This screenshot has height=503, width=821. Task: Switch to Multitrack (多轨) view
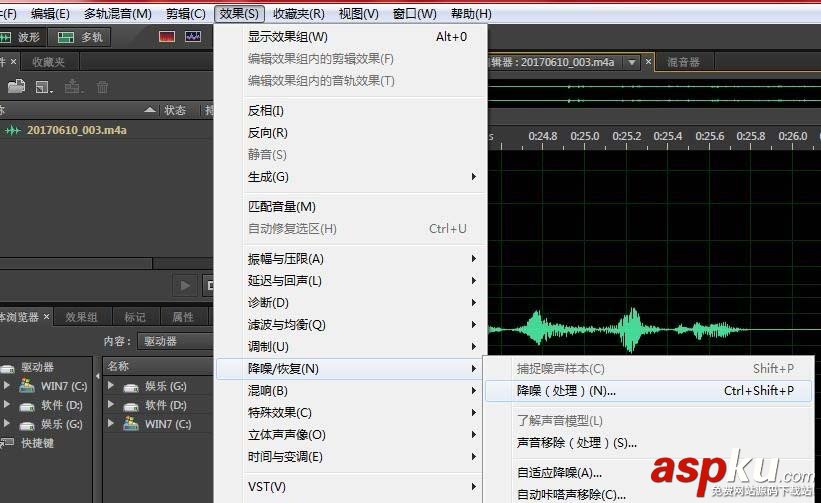tap(80, 37)
